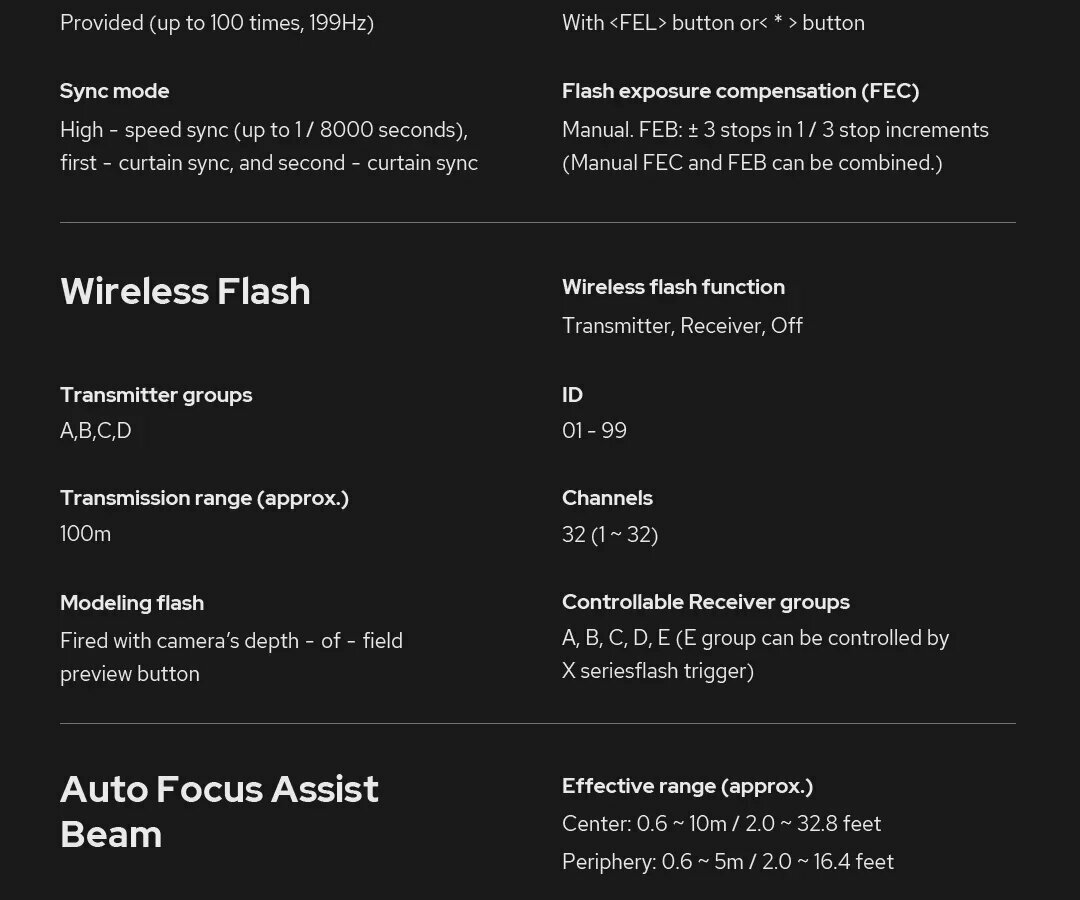Image resolution: width=1080 pixels, height=900 pixels.
Task: Click the "Channels" spec label
Action: click(x=607, y=498)
